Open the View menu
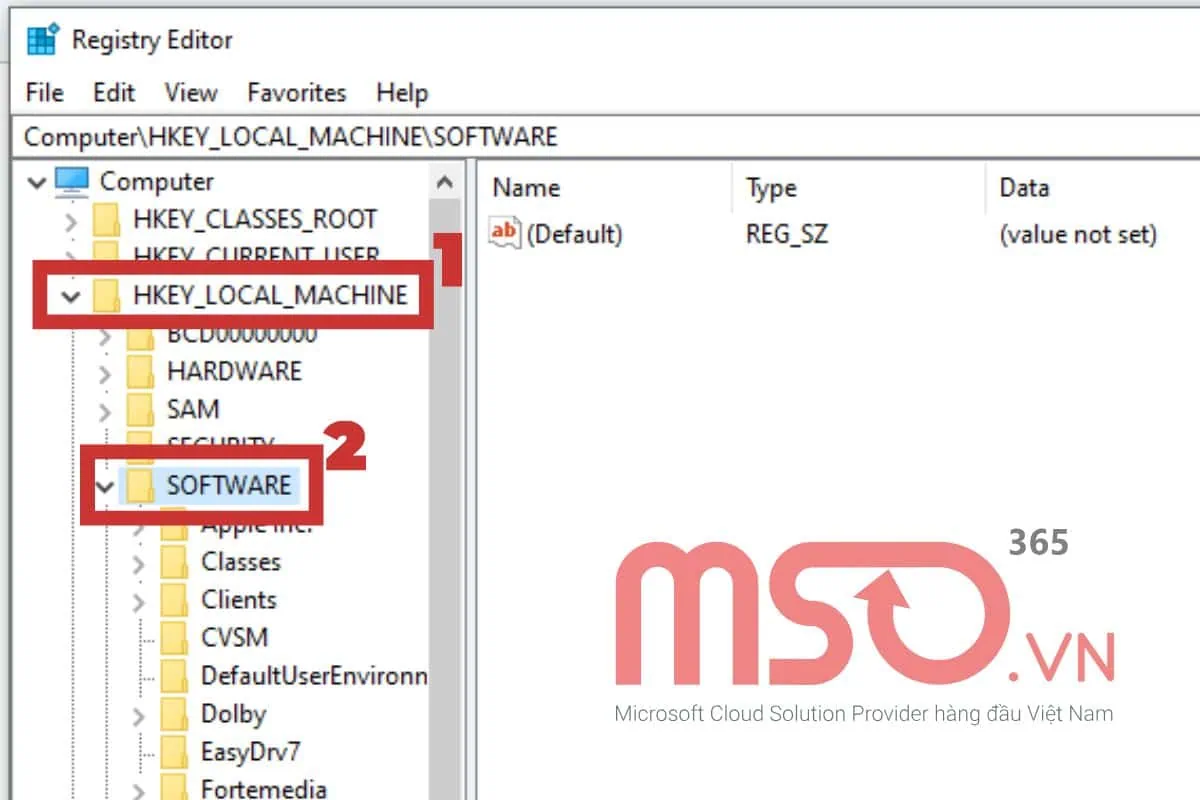This screenshot has width=1200, height=800. click(189, 92)
